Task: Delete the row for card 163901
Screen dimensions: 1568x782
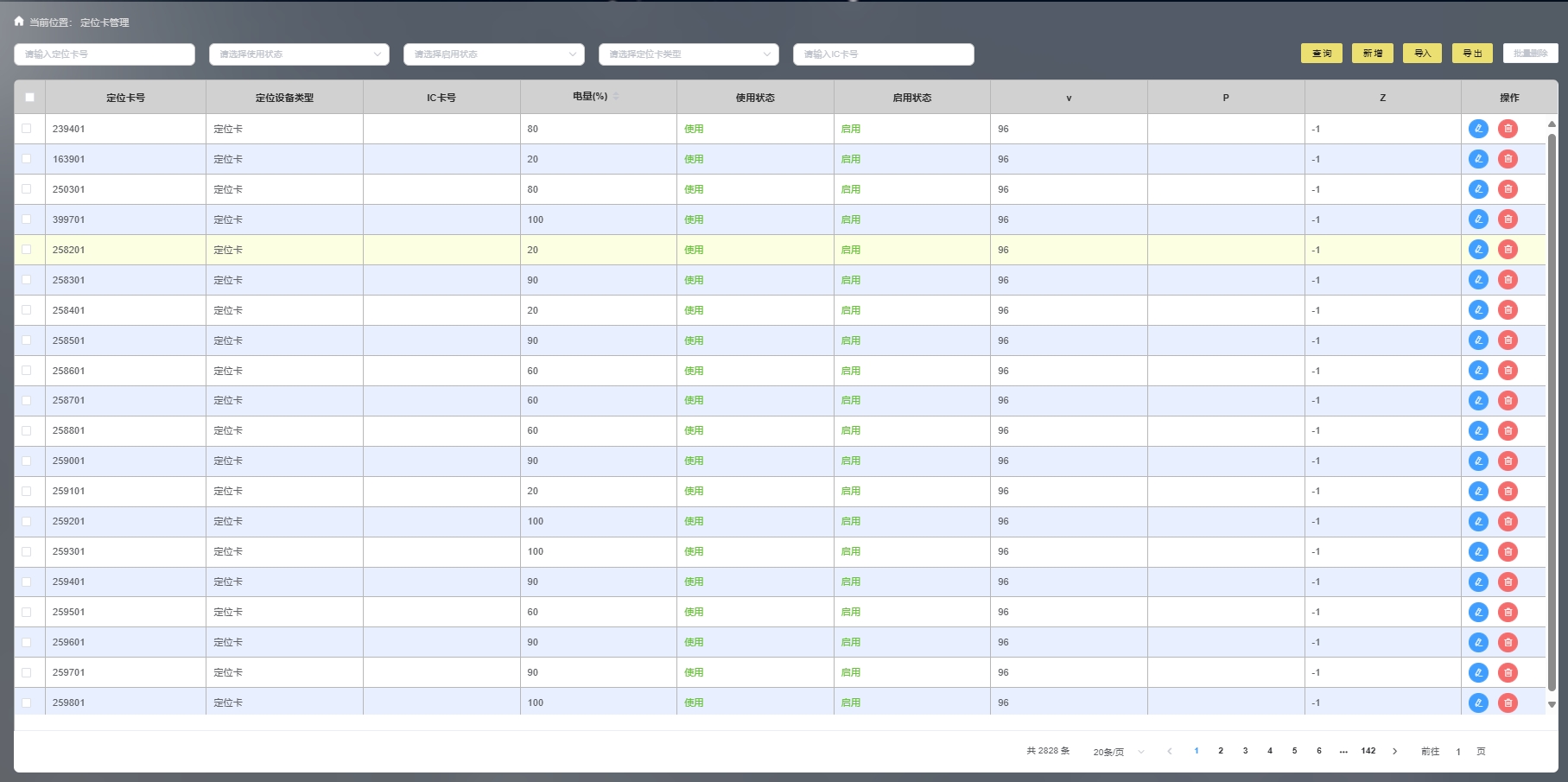Action: [1508, 159]
